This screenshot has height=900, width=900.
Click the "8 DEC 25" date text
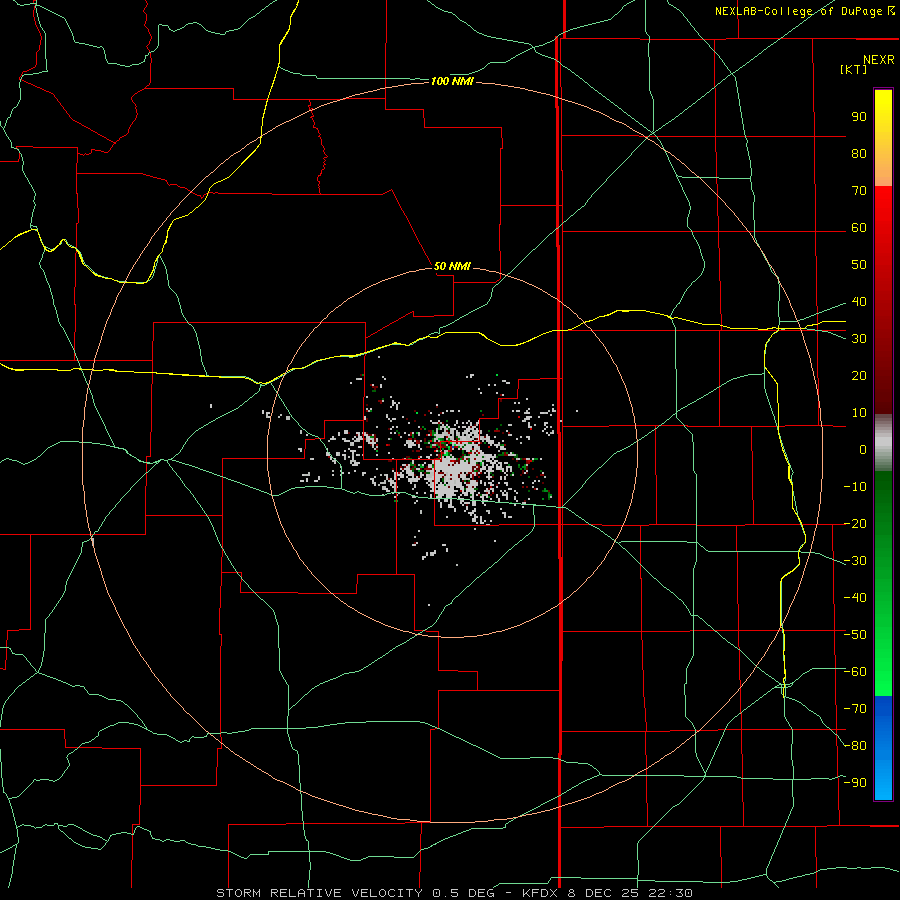coord(603,893)
